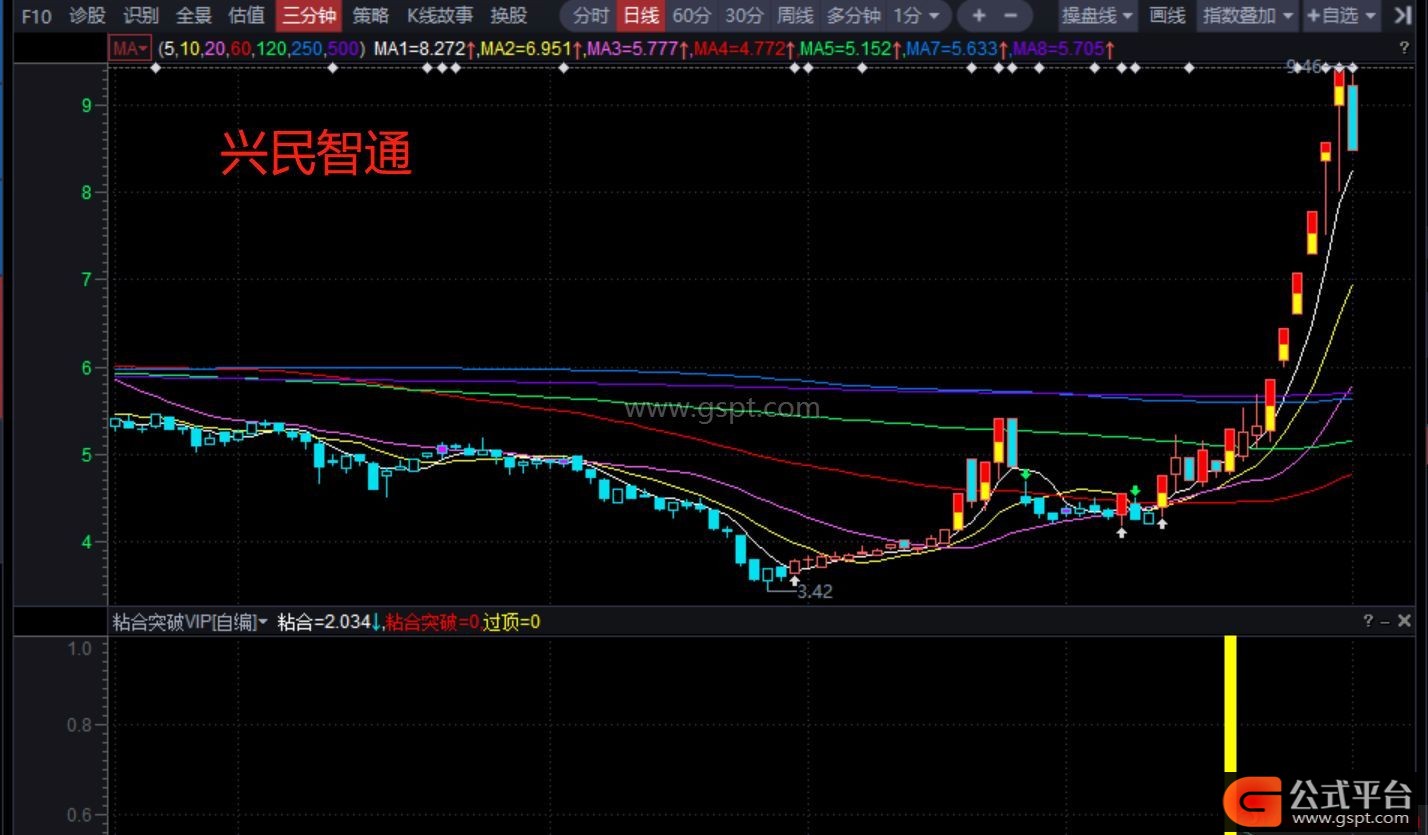Screen dimensions: 1428x835
Task: Open the 全景 panorama view
Action: click(x=193, y=15)
